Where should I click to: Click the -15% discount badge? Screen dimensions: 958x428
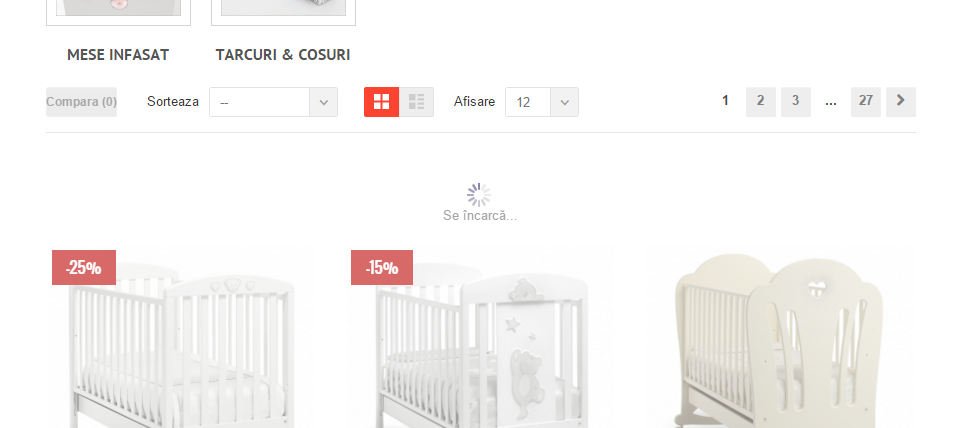pos(382,267)
